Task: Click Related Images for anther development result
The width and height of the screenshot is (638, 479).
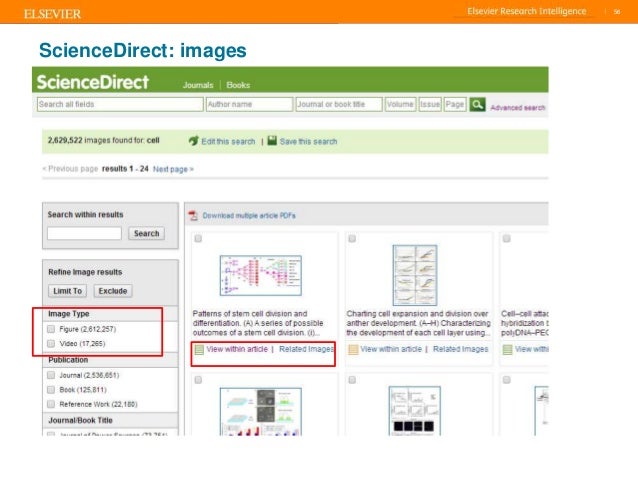Action: point(461,349)
